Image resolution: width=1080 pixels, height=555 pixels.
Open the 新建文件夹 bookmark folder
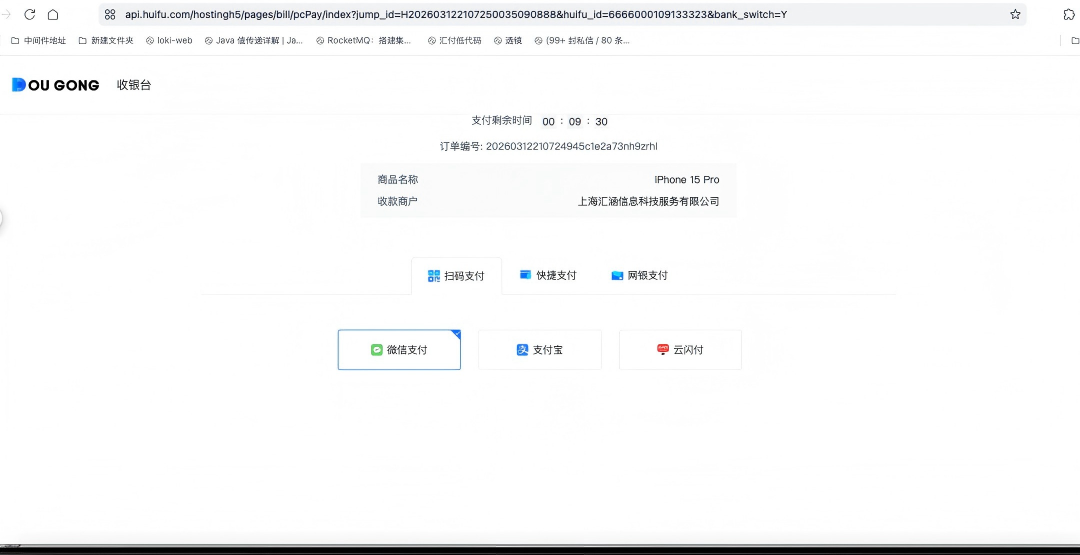[x=106, y=41]
